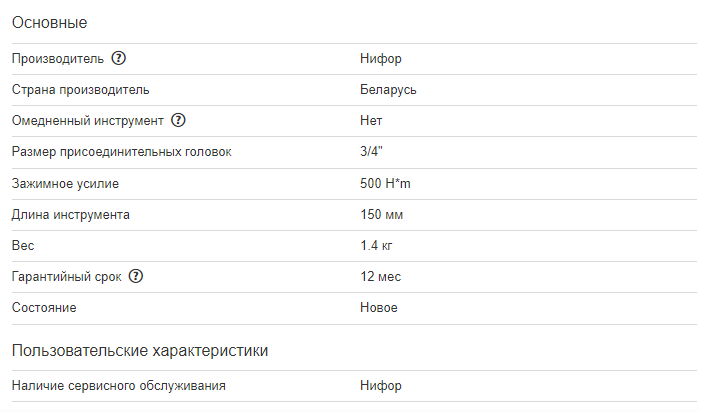Select the 500 H*m torque value
The width and height of the screenshot is (701, 412).
click(386, 184)
